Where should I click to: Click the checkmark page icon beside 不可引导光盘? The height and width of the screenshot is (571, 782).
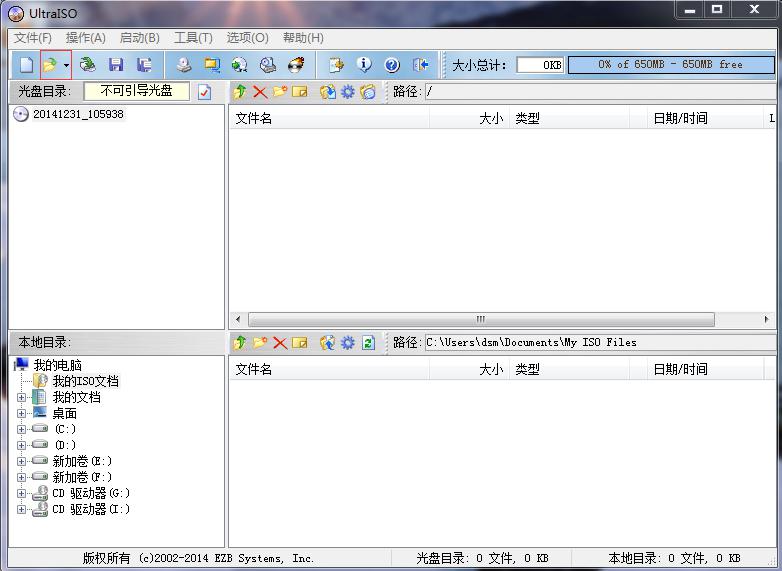click(204, 92)
